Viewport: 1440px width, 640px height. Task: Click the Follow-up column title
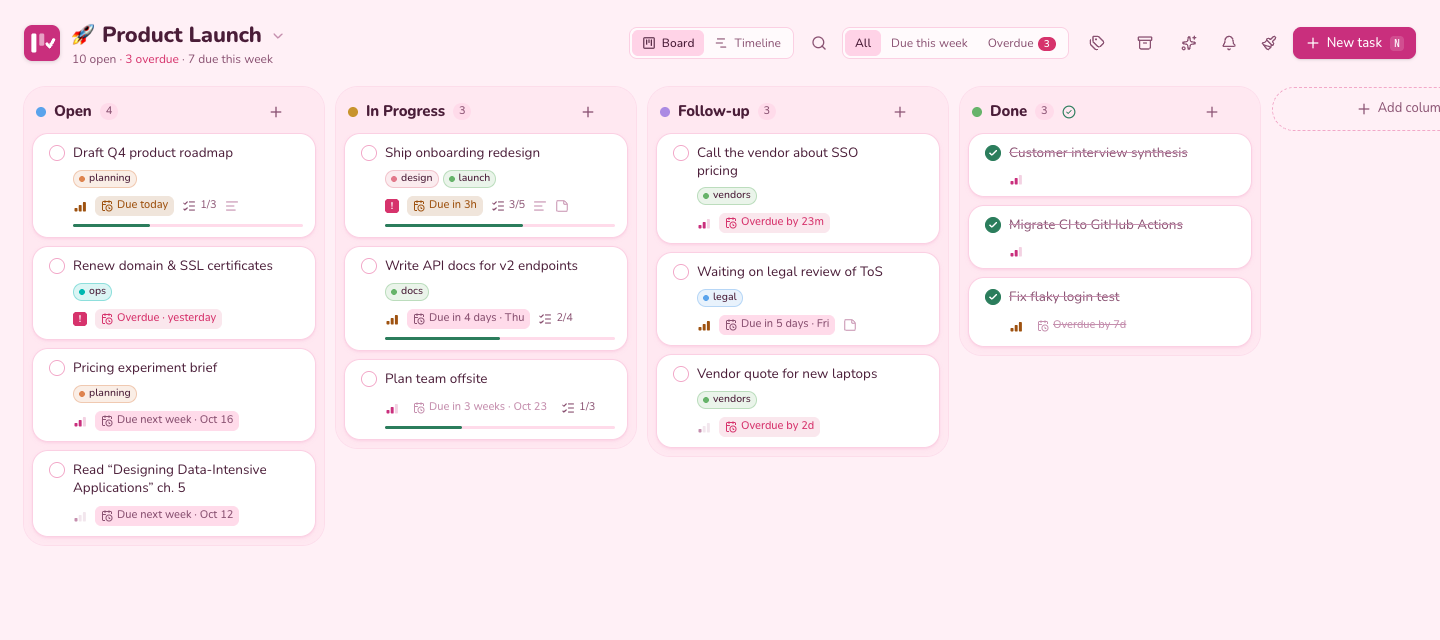point(713,111)
